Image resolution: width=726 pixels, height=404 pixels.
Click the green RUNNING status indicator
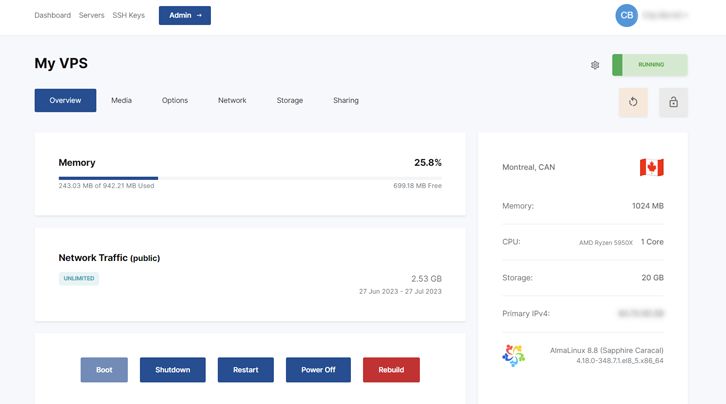tap(650, 65)
